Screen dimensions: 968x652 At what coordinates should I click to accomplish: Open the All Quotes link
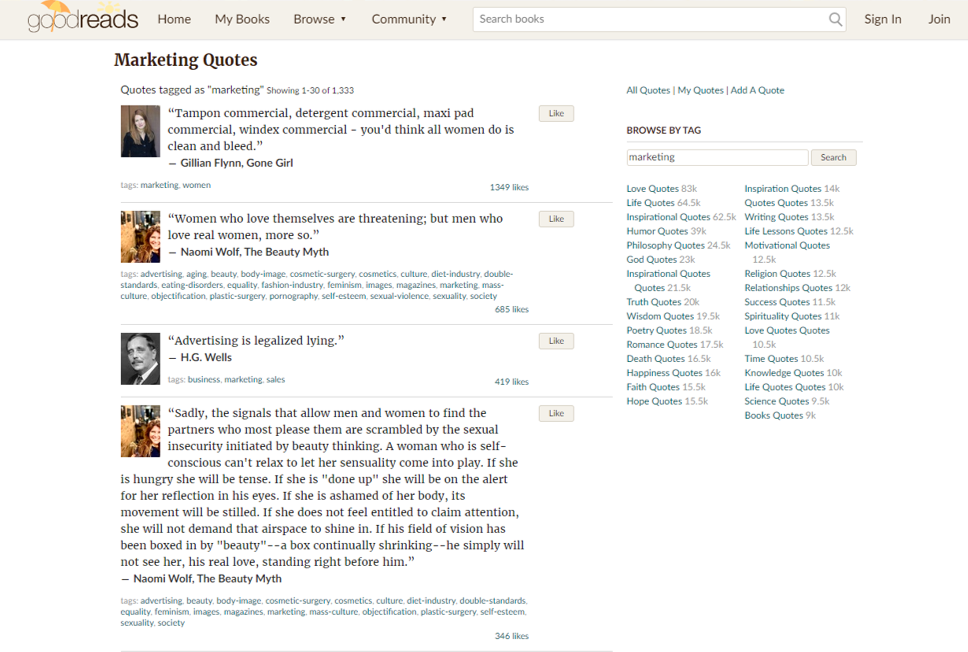(648, 90)
